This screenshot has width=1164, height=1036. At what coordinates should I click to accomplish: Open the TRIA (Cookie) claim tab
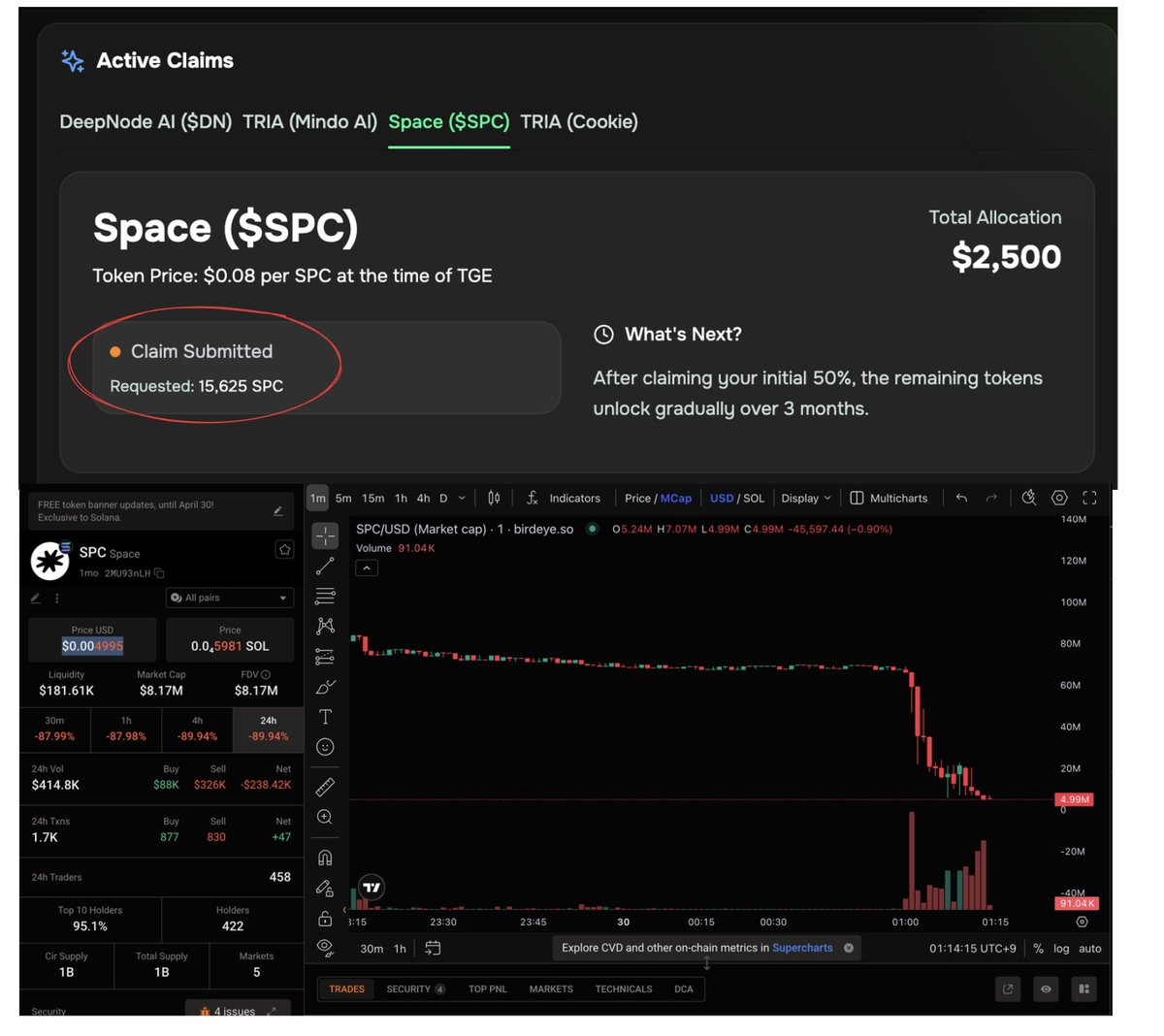click(579, 122)
